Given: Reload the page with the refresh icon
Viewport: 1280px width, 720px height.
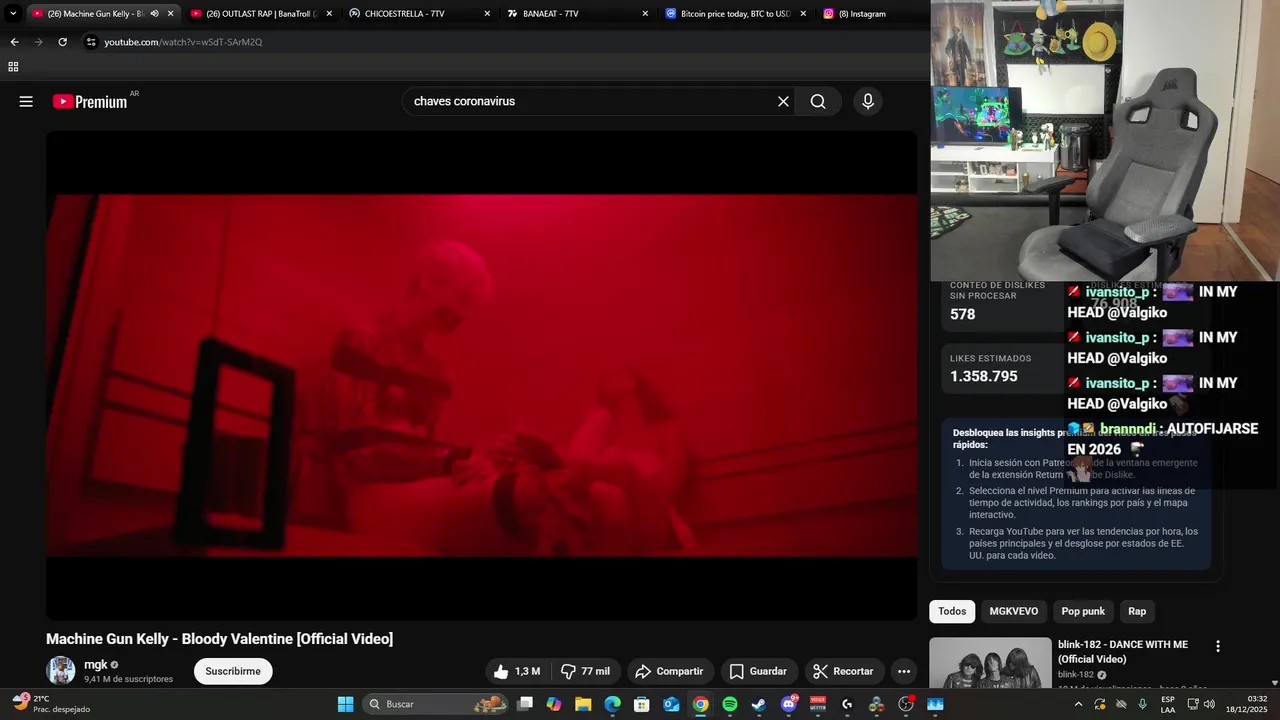Looking at the screenshot, I should (x=62, y=42).
